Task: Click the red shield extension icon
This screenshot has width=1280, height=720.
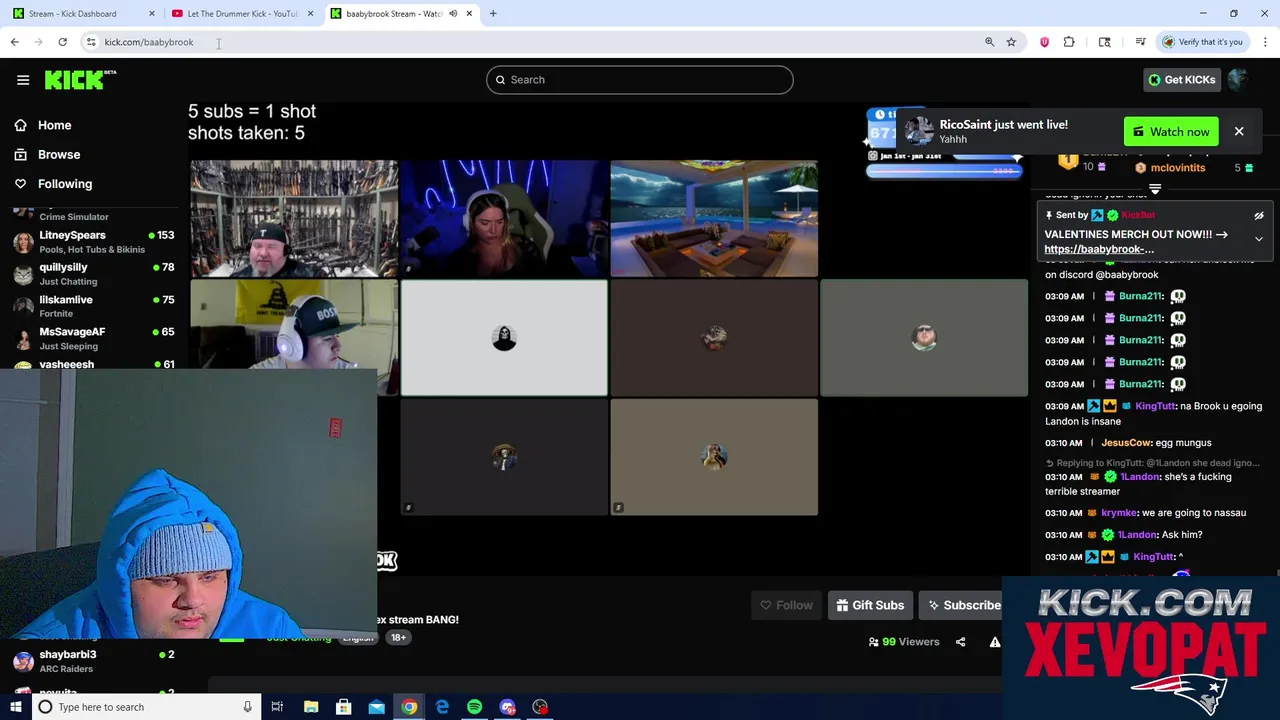Action: [x=1045, y=42]
